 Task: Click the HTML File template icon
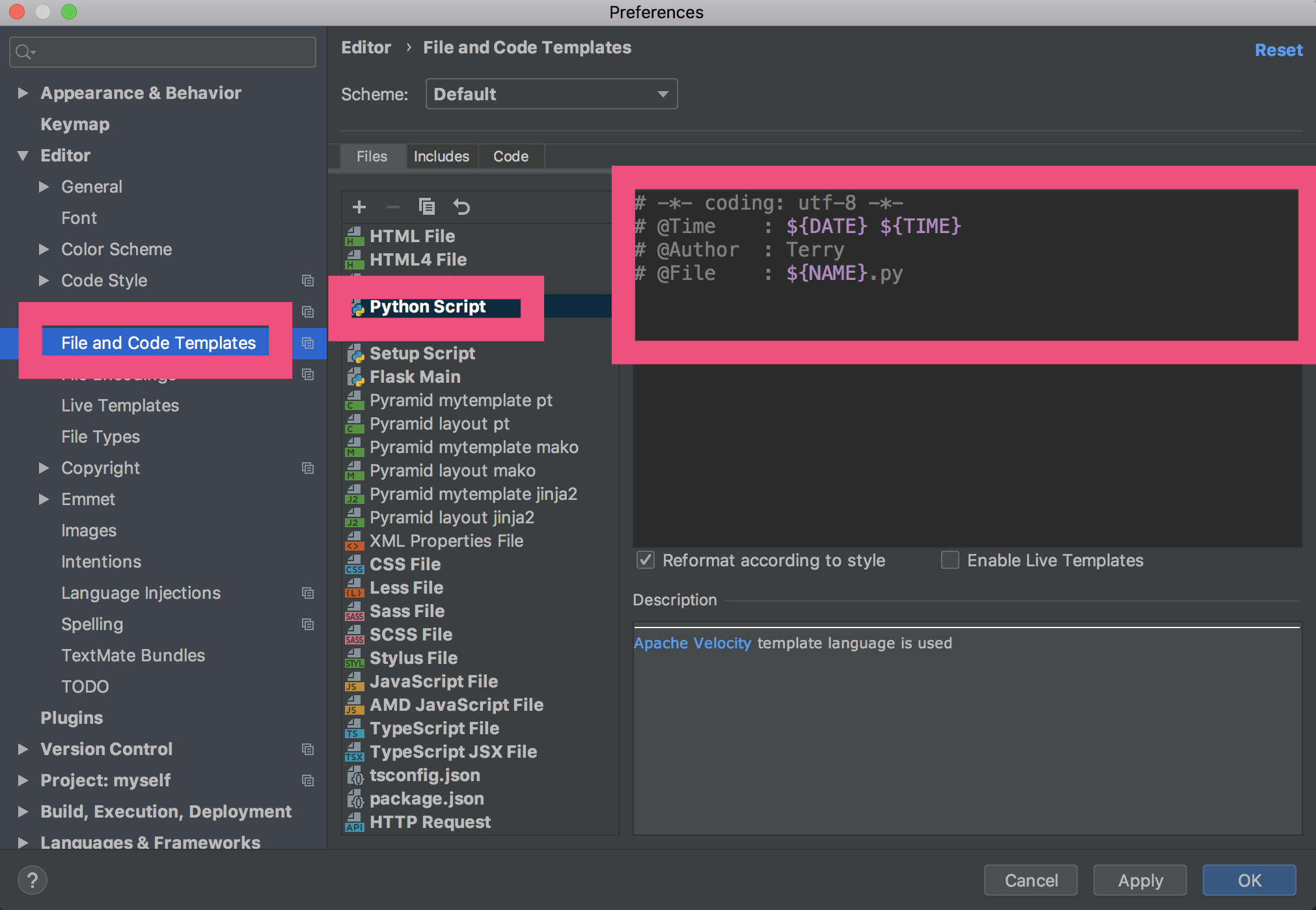[x=354, y=236]
